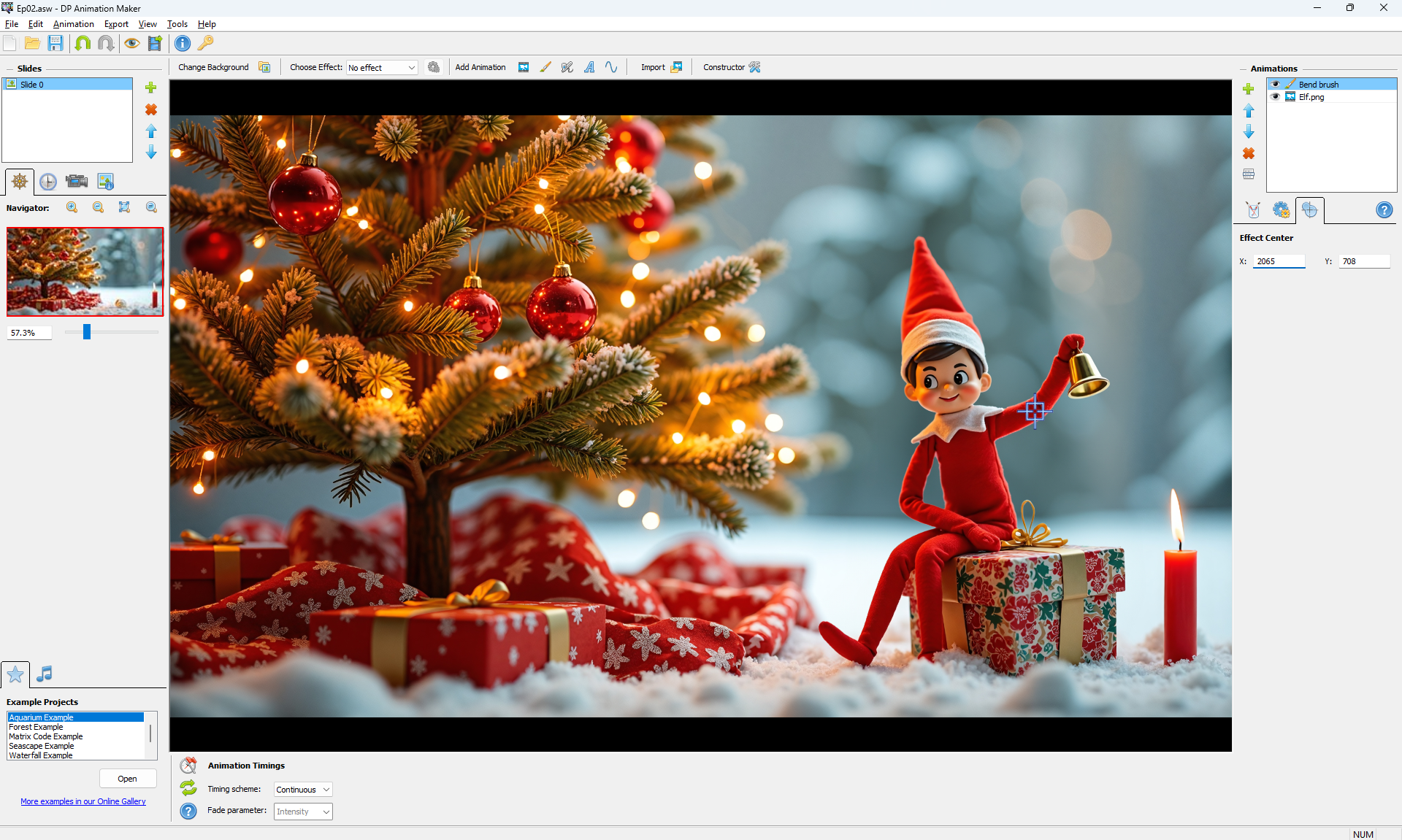1402x840 pixels.
Task: Open the Export menu
Action: click(116, 24)
